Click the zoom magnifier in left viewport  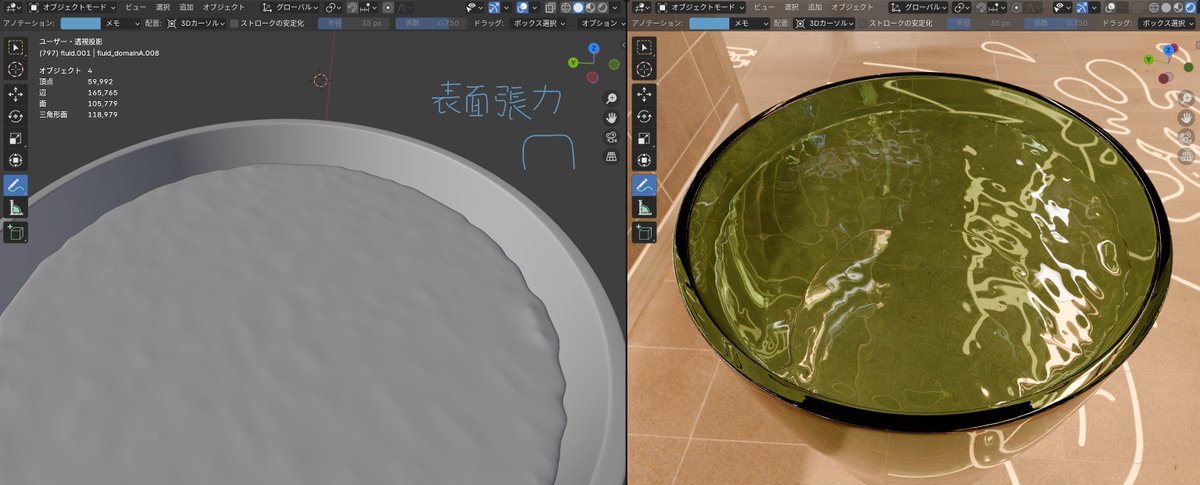coord(610,98)
